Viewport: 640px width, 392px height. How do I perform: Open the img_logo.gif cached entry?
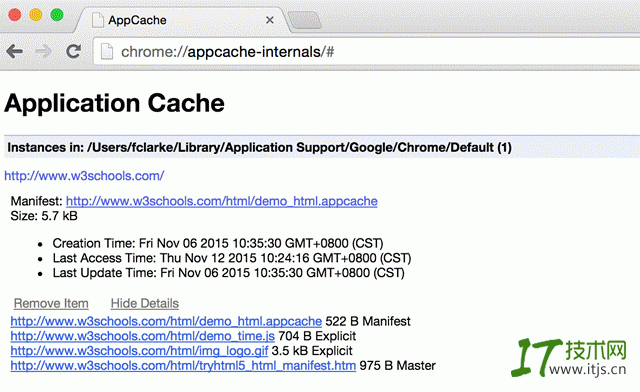click(139, 351)
